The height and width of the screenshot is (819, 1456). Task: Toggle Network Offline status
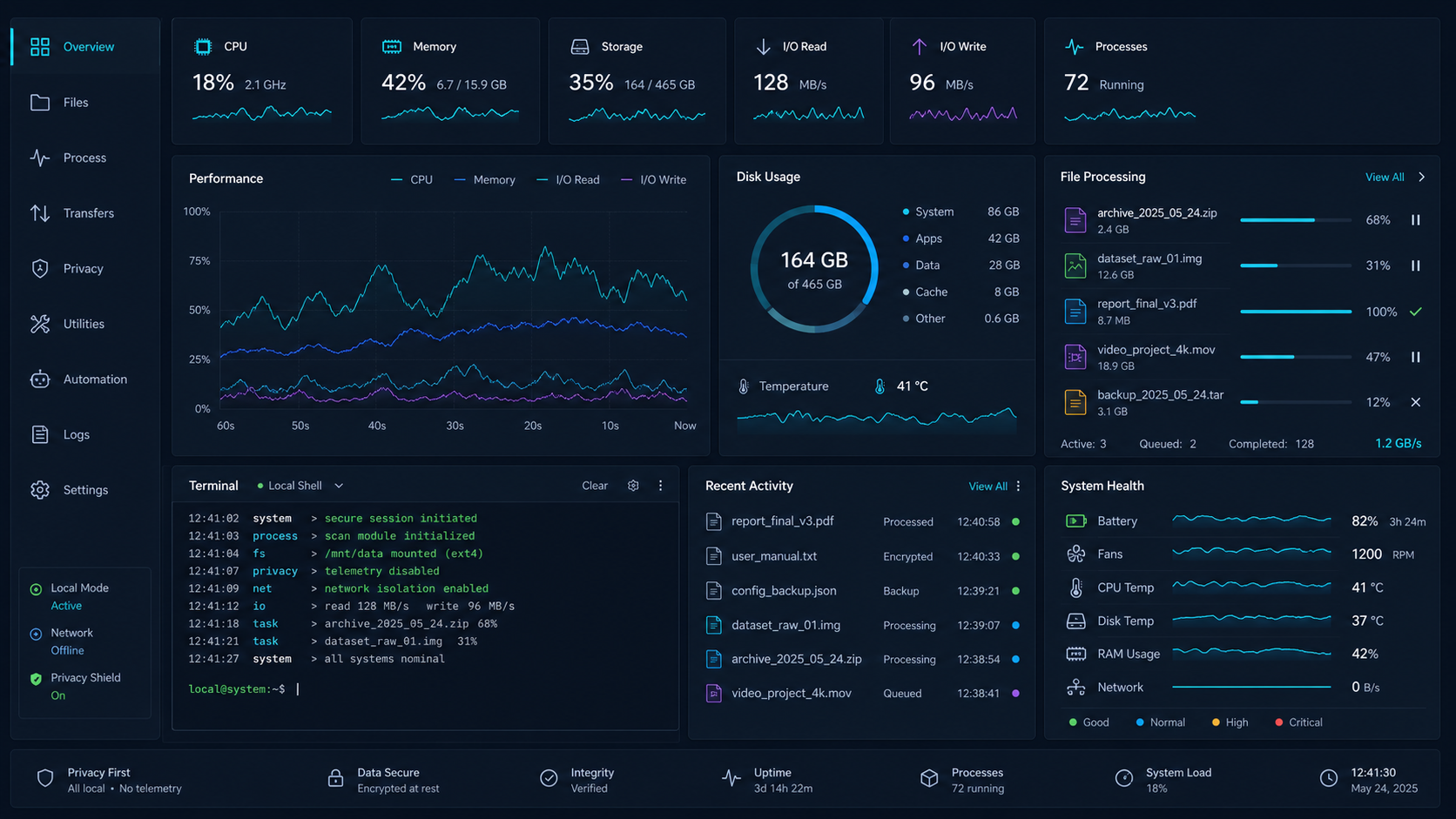[x=62, y=641]
